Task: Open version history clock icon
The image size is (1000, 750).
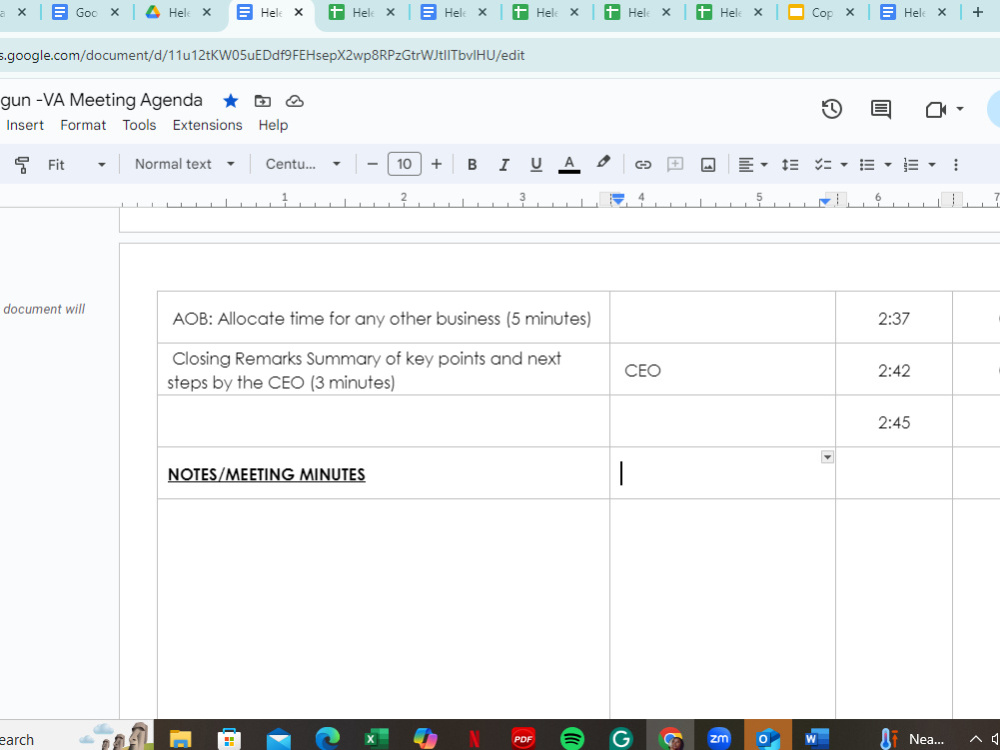Action: coord(832,109)
